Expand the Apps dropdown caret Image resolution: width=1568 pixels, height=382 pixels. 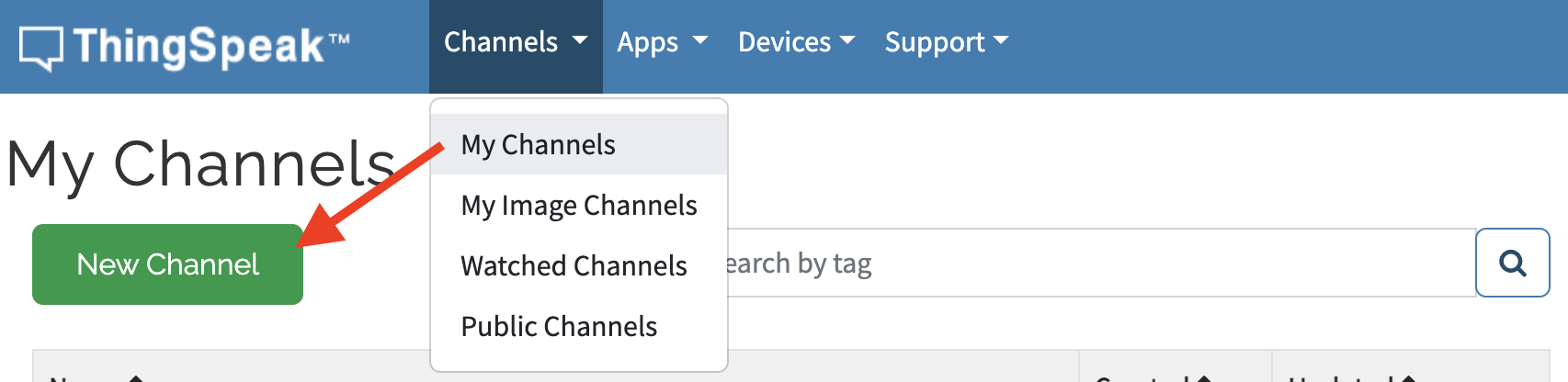click(x=700, y=40)
